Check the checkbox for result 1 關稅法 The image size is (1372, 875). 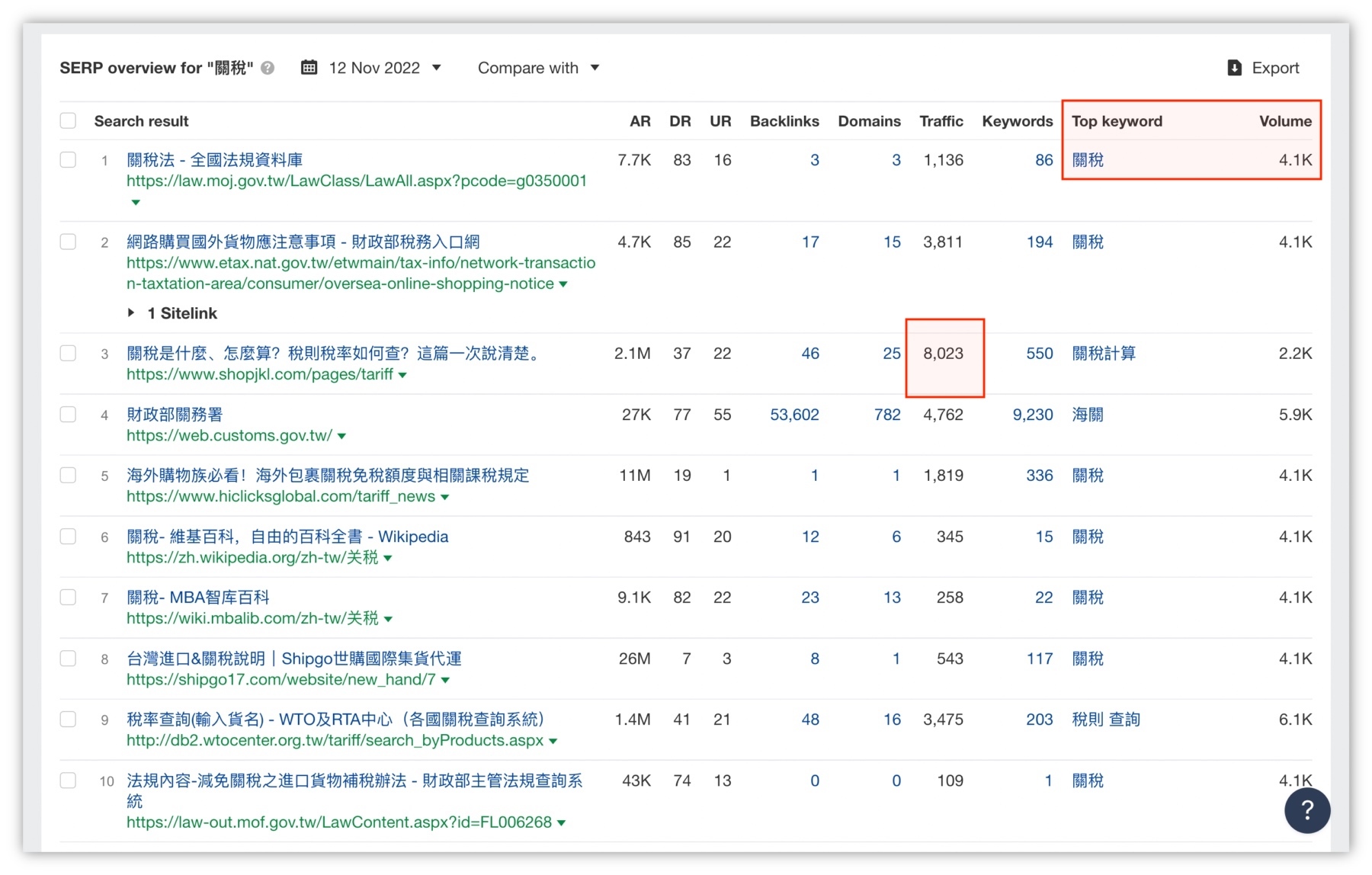[68, 160]
